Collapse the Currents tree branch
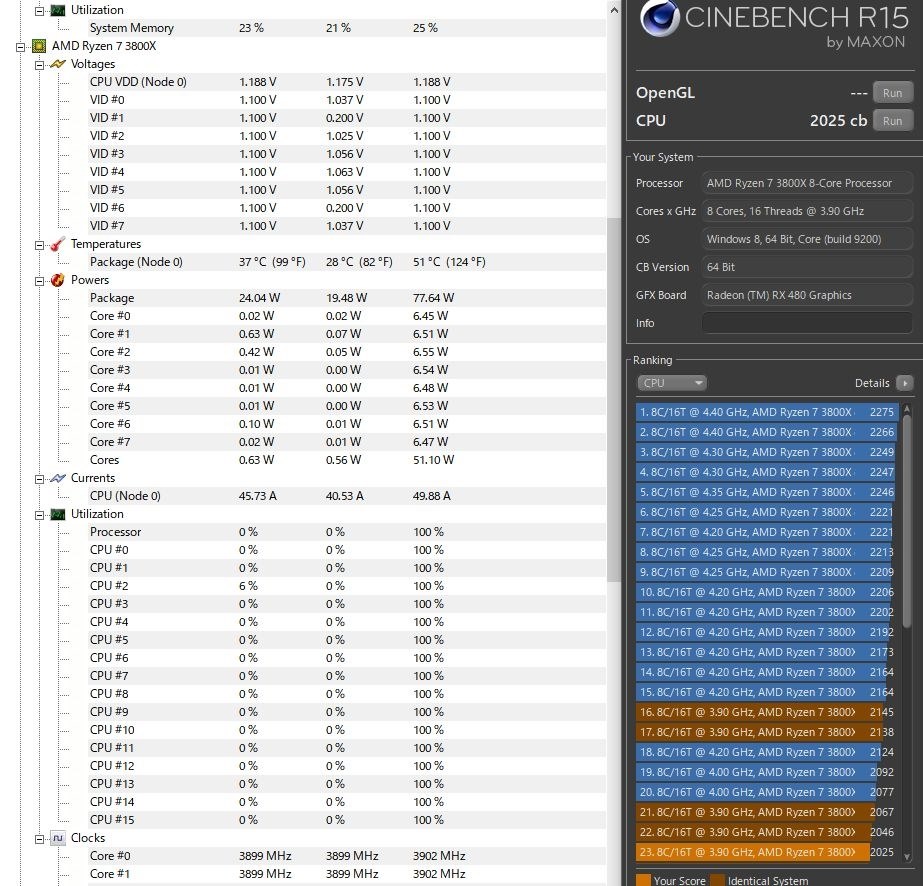 click(39, 479)
